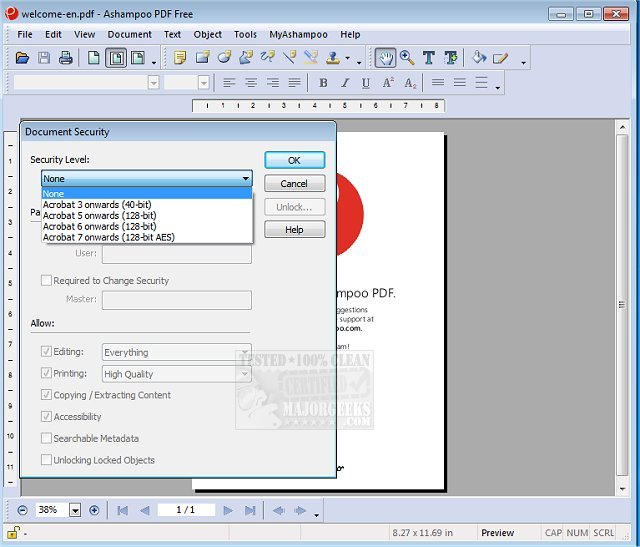Screen dimensions: 640x547
Task: Click the OK button
Action: (x=294, y=160)
